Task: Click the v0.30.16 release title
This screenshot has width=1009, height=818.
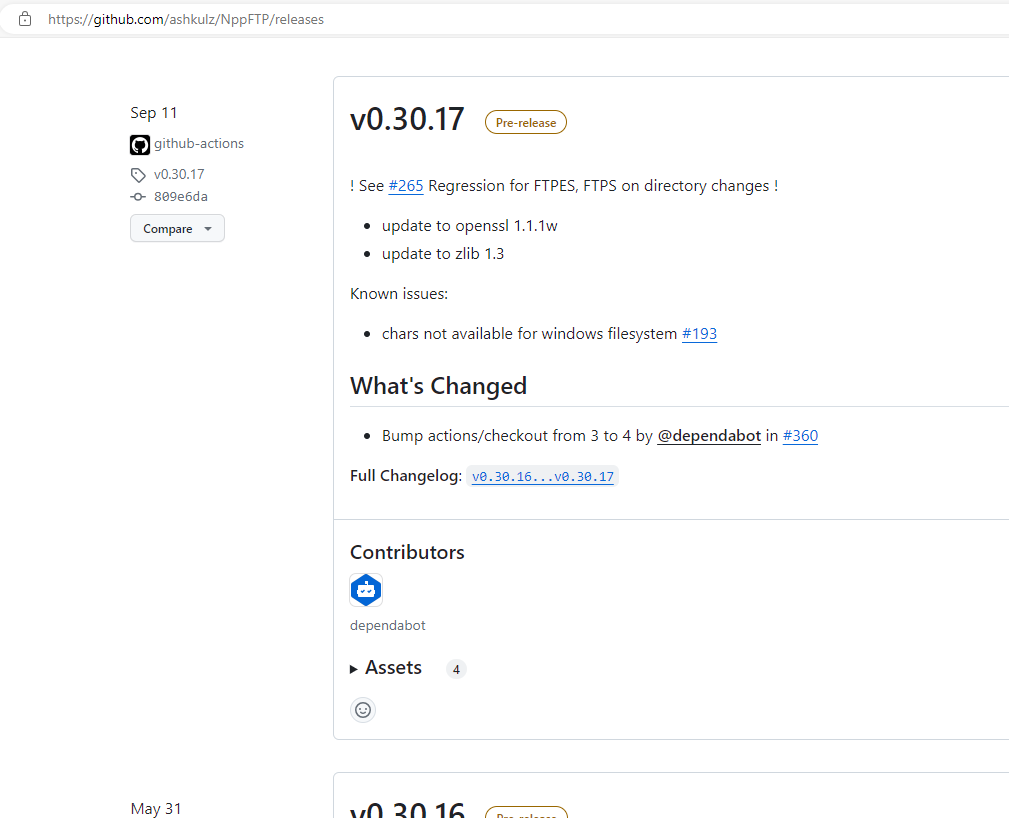Action: point(407,809)
